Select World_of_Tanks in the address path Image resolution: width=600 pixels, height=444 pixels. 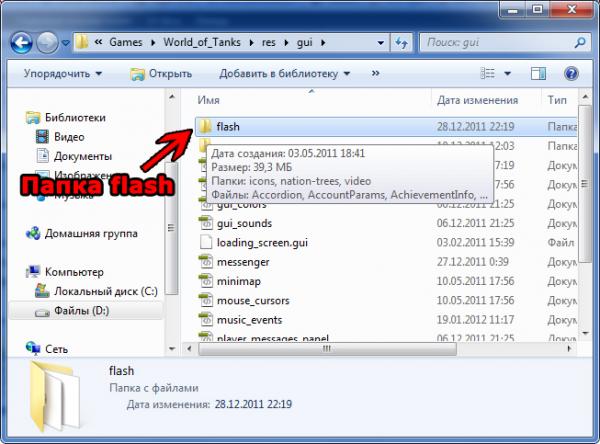click(202, 42)
